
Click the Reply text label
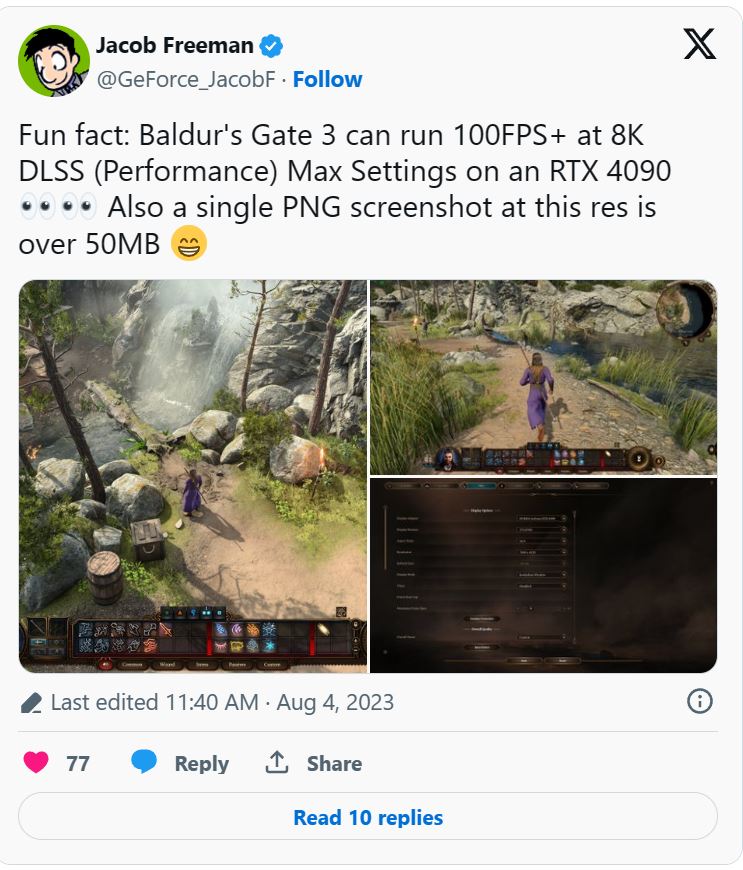click(x=201, y=763)
